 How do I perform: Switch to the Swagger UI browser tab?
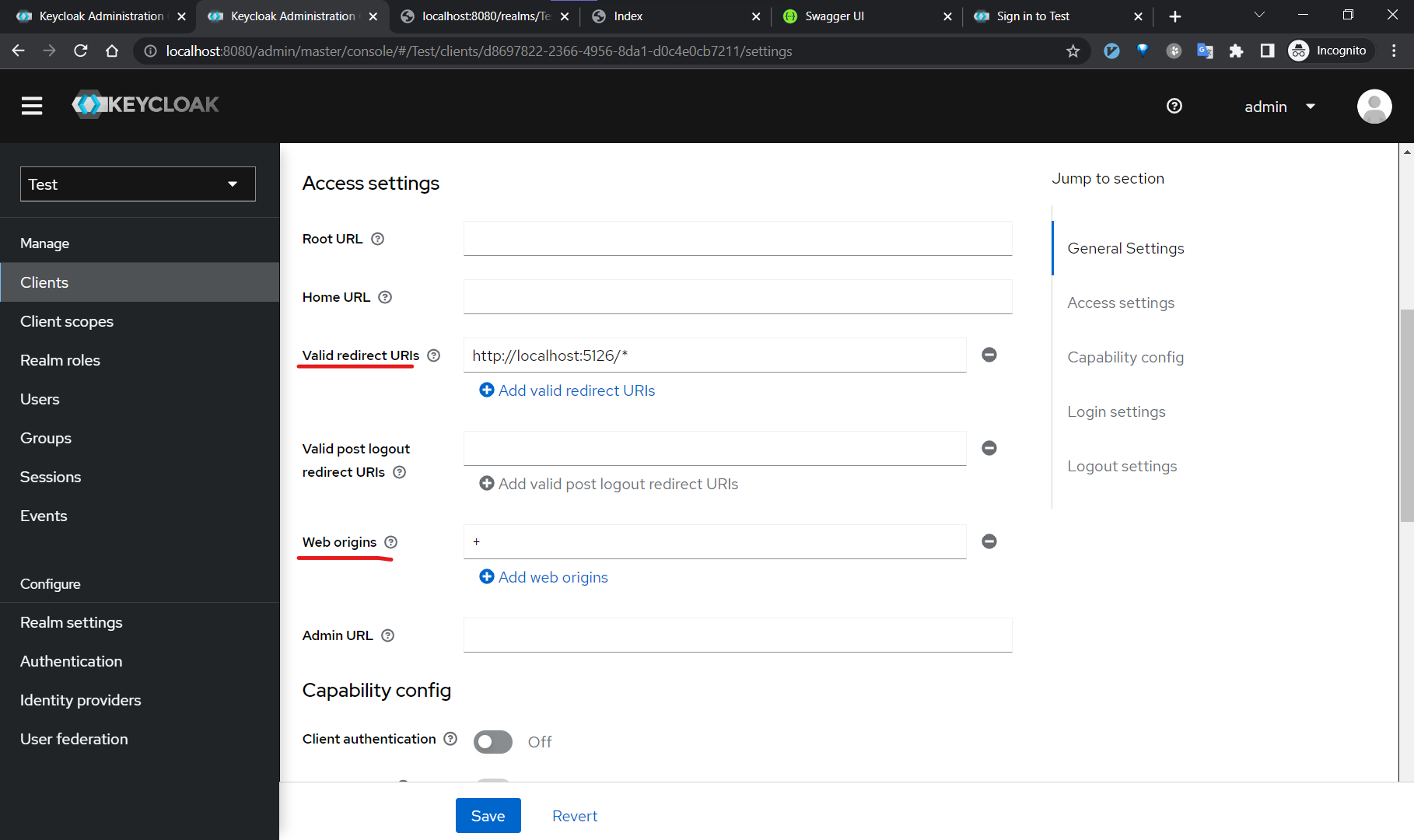coord(866,16)
